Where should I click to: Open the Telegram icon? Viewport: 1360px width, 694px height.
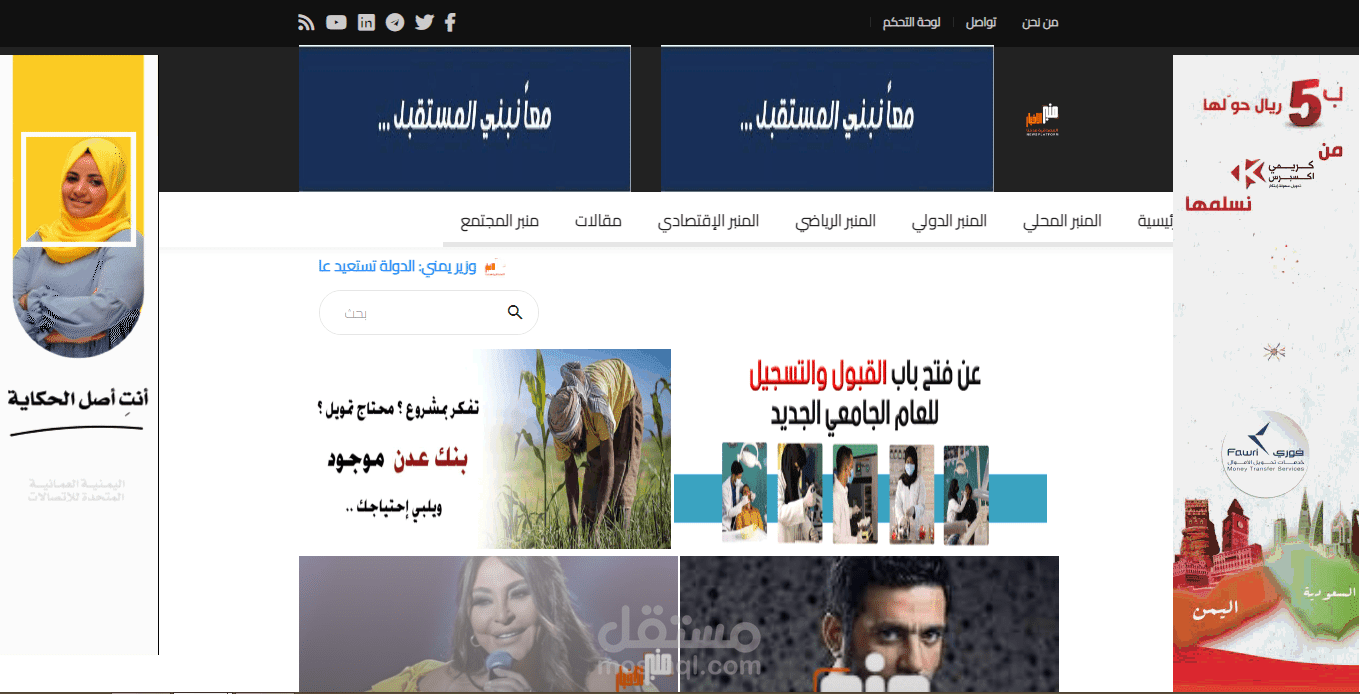click(x=395, y=22)
